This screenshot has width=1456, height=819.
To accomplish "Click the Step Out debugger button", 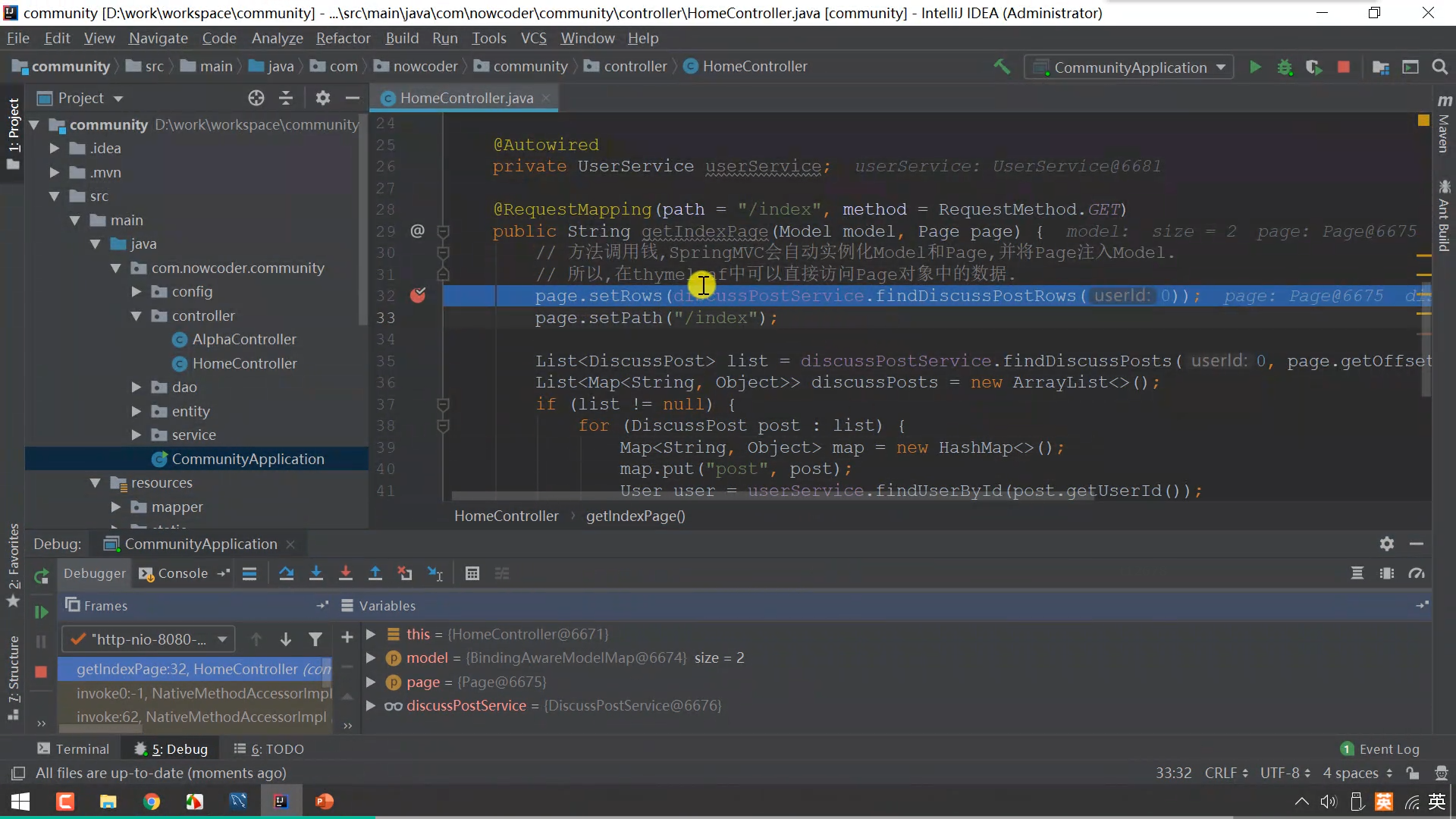I will pyautogui.click(x=375, y=574).
